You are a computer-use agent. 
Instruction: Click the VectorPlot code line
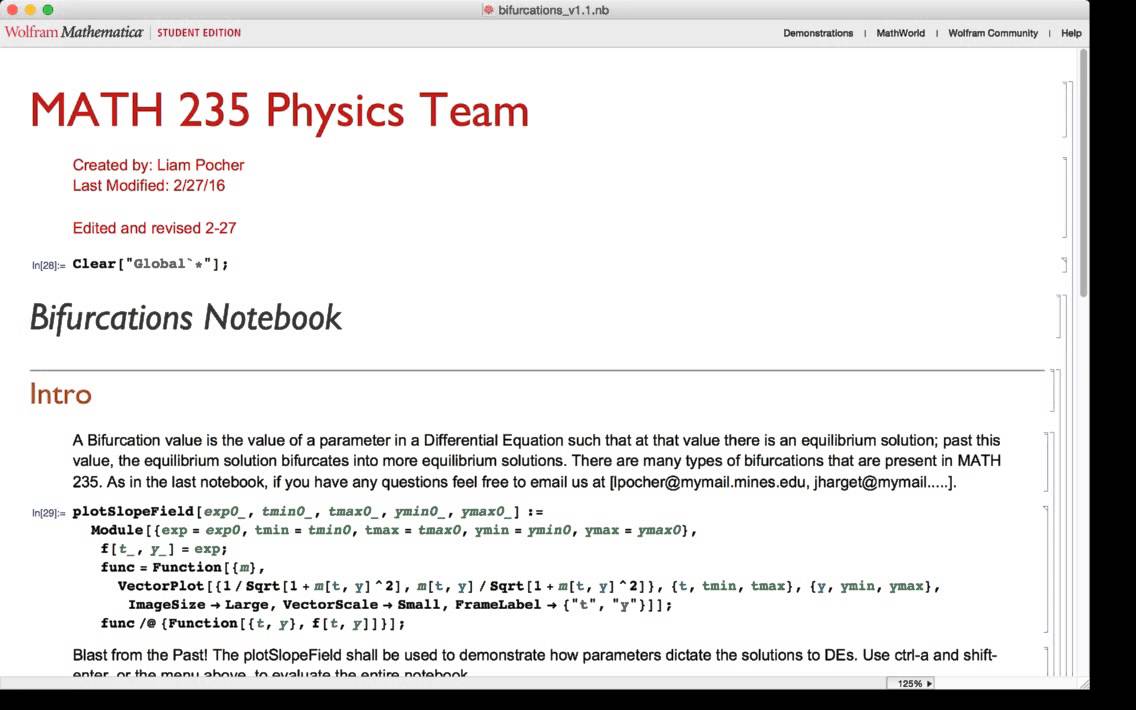click(x=529, y=586)
